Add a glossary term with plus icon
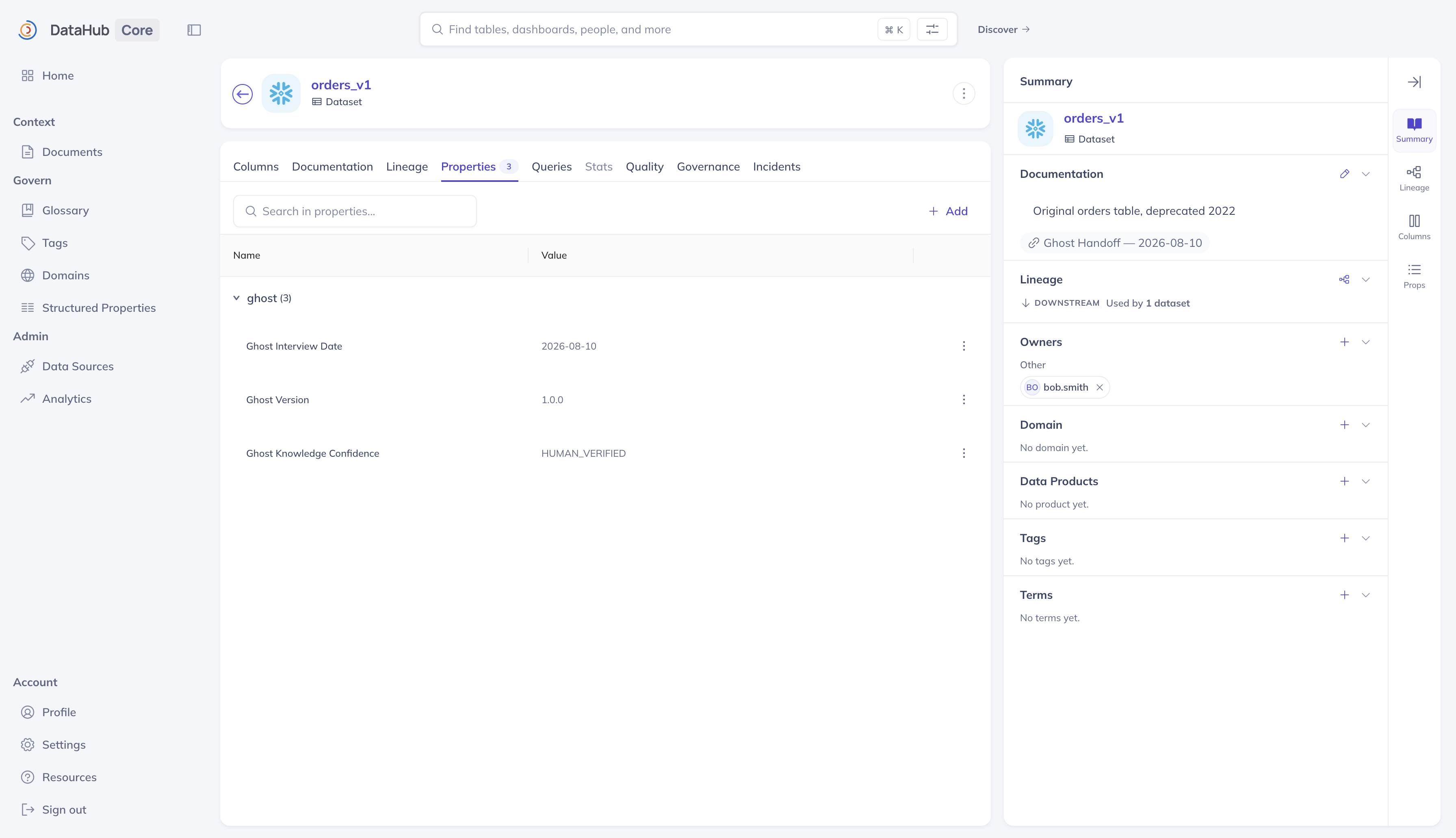The image size is (1456, 838). point(1344,595)
